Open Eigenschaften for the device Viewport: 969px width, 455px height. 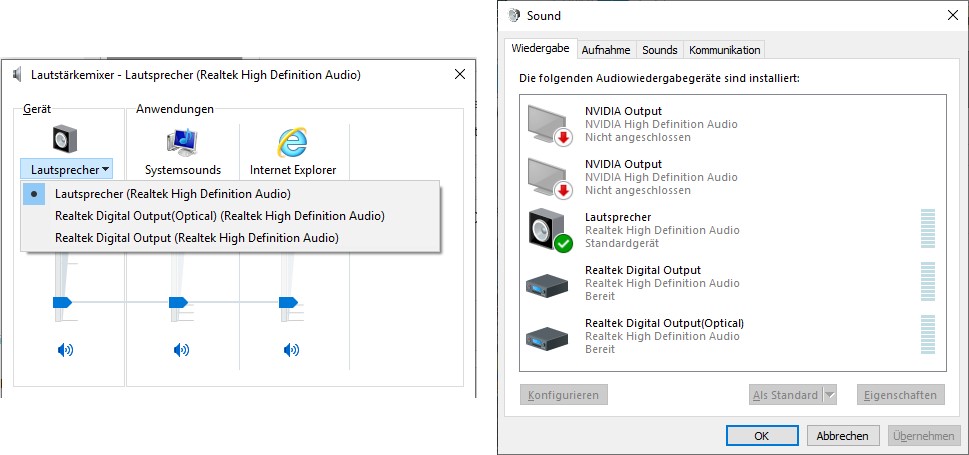[x=900, y=394]
